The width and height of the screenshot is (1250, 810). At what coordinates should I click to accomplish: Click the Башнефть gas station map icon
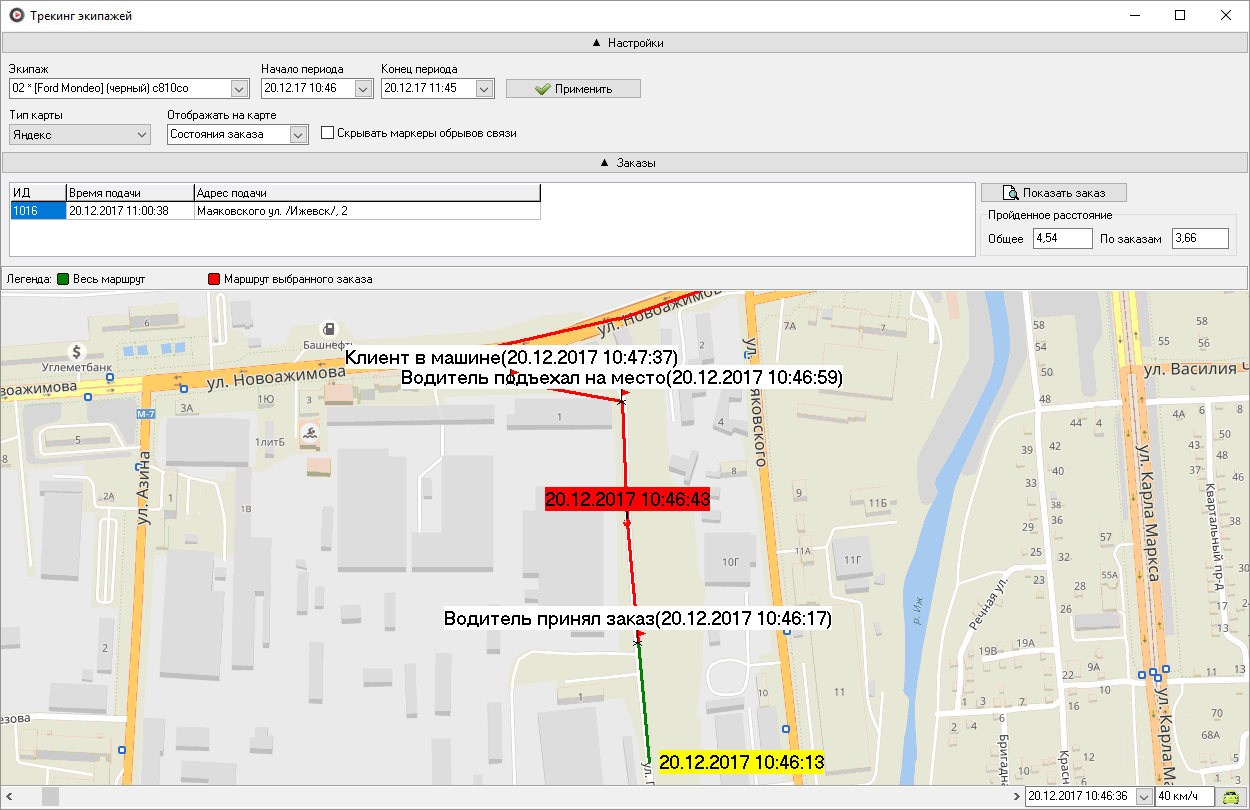coord(326,328)
